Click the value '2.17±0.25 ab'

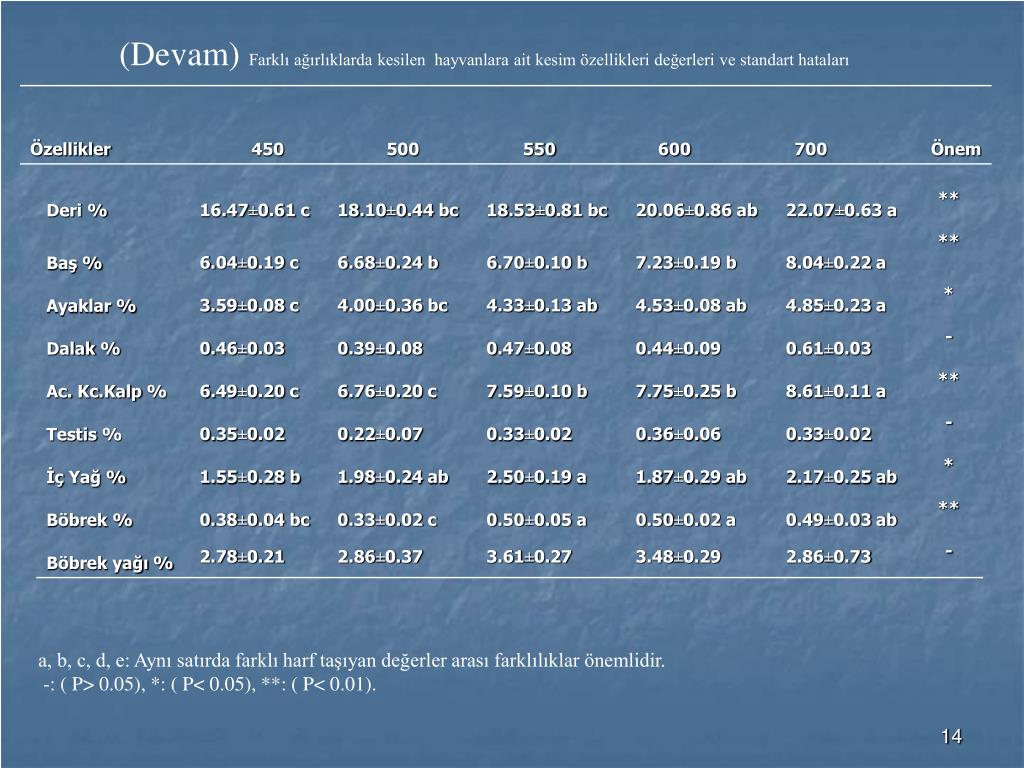pyautogui.click(x=841, y=477)
